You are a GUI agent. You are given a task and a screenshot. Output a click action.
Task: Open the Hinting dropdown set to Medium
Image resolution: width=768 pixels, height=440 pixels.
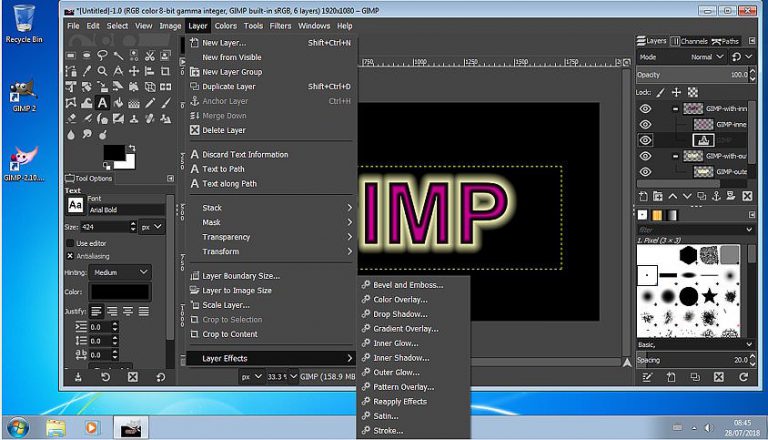pos(120,272)
